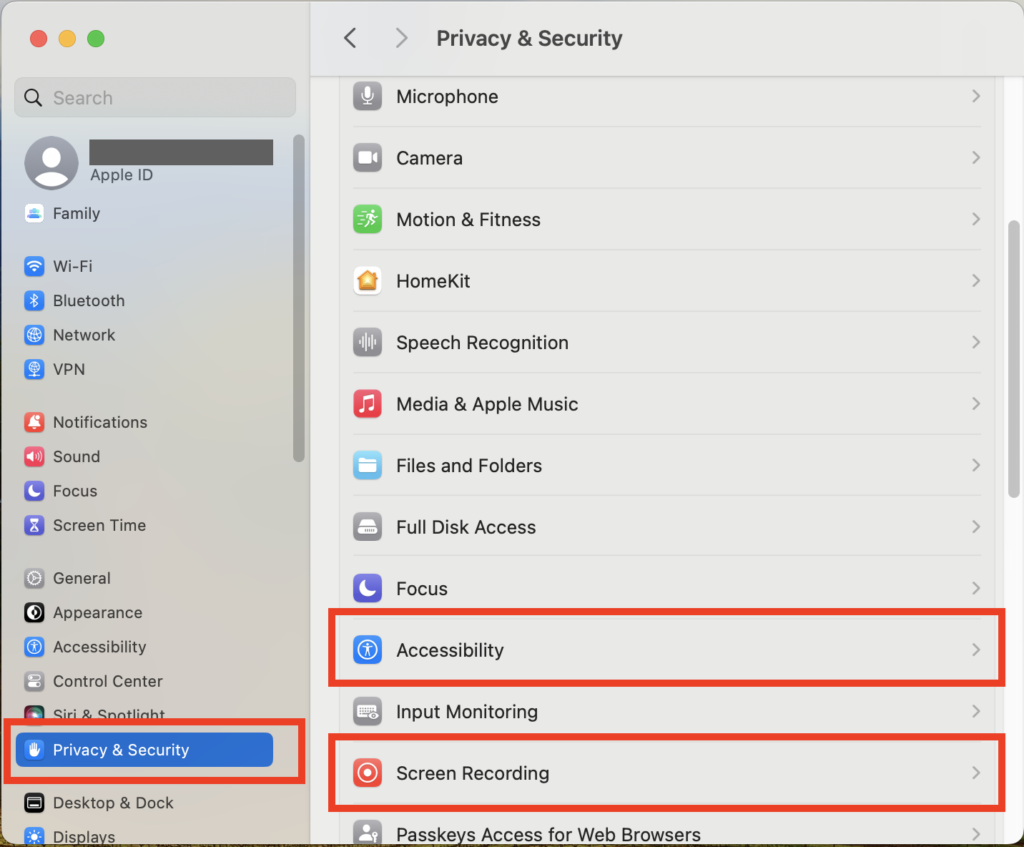The width and height of the screenshot is (1024, 847).
Task: Open Screen Recording using right chevron
Action: point(976,773)
